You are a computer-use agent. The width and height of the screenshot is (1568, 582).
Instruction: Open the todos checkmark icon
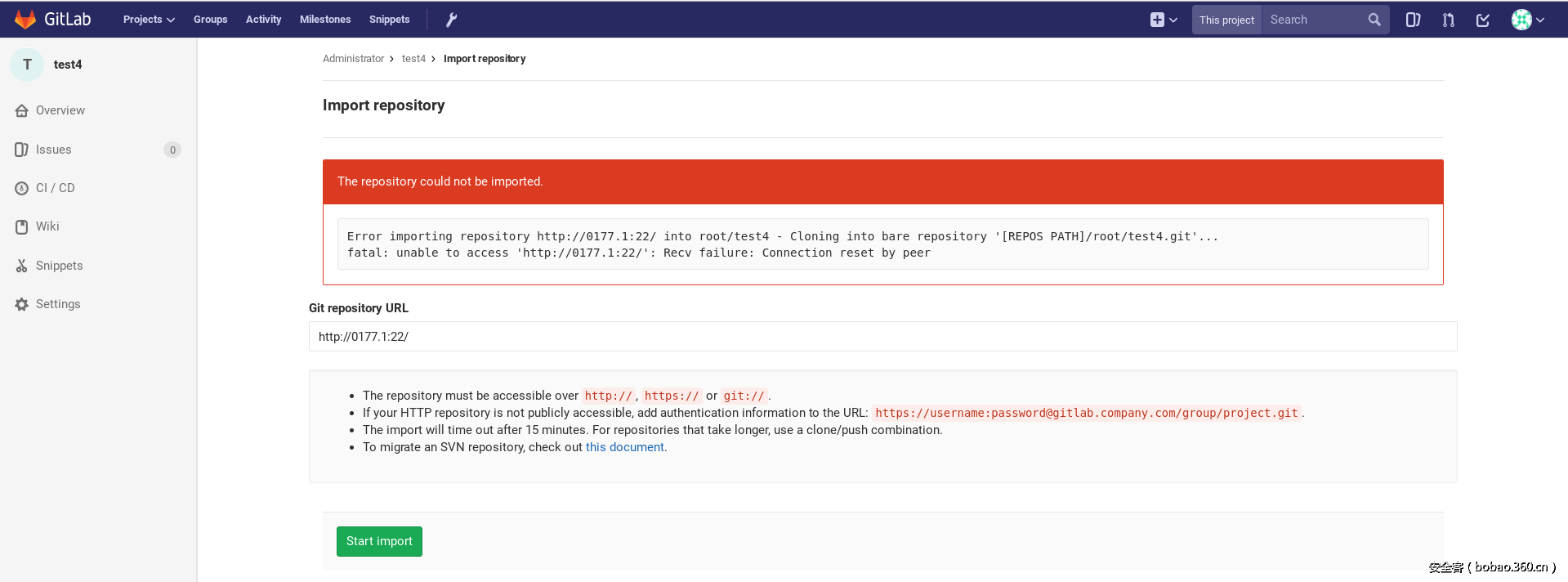(x=1483, y=20)
